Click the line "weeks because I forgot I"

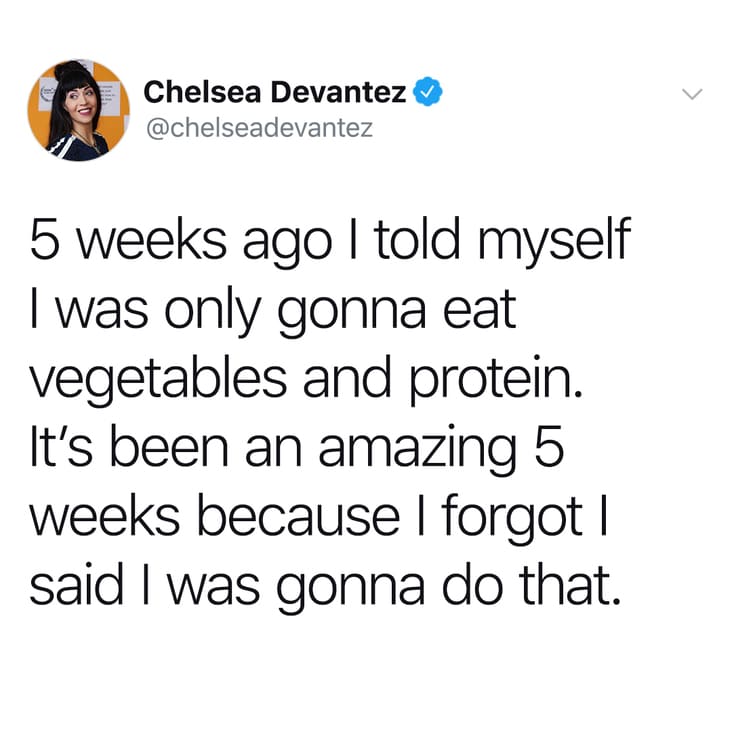(318, 519)
